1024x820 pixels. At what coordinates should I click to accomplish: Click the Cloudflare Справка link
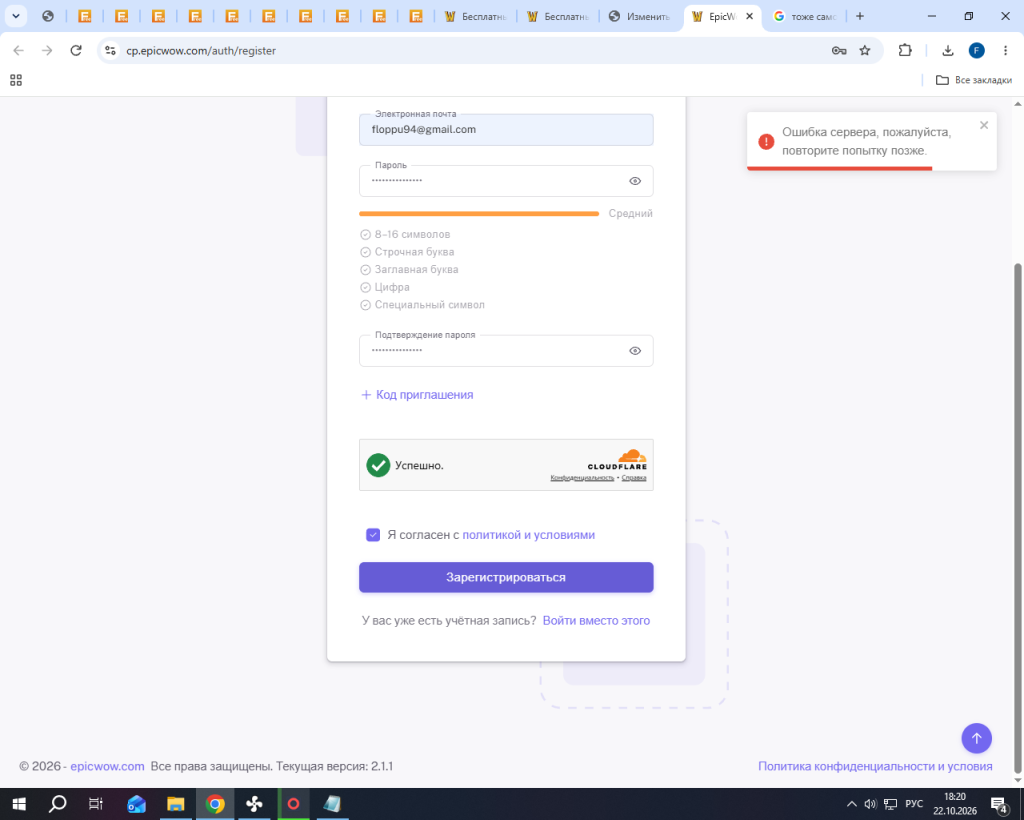pyautogui.click(x=633, y=478)
